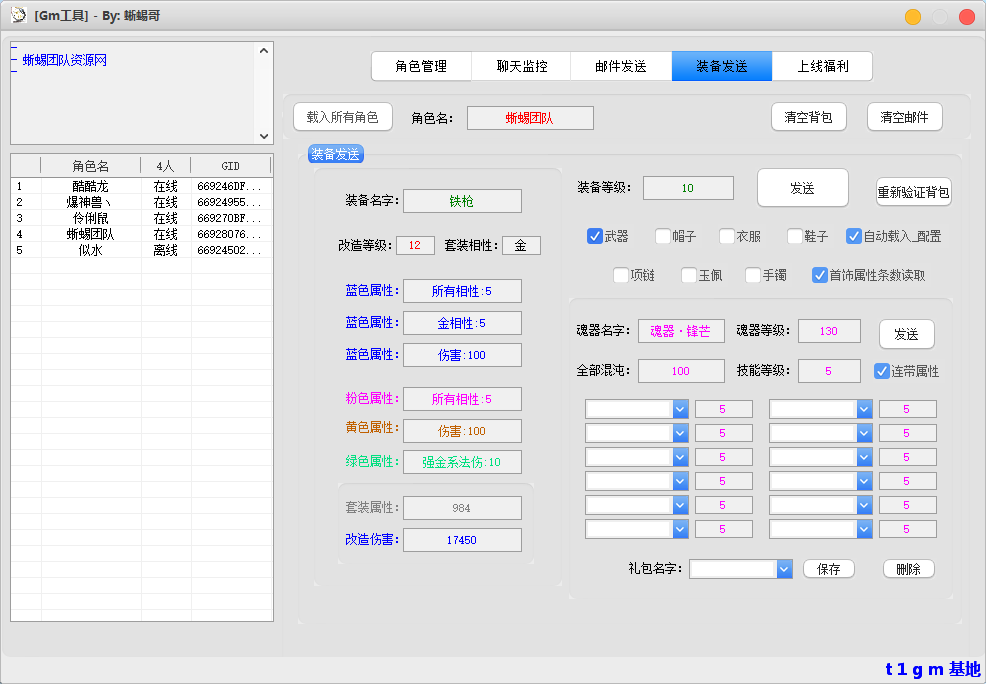Click the red close window button
986x684 pixels.
pyautogui.click(x=967, y=17)
